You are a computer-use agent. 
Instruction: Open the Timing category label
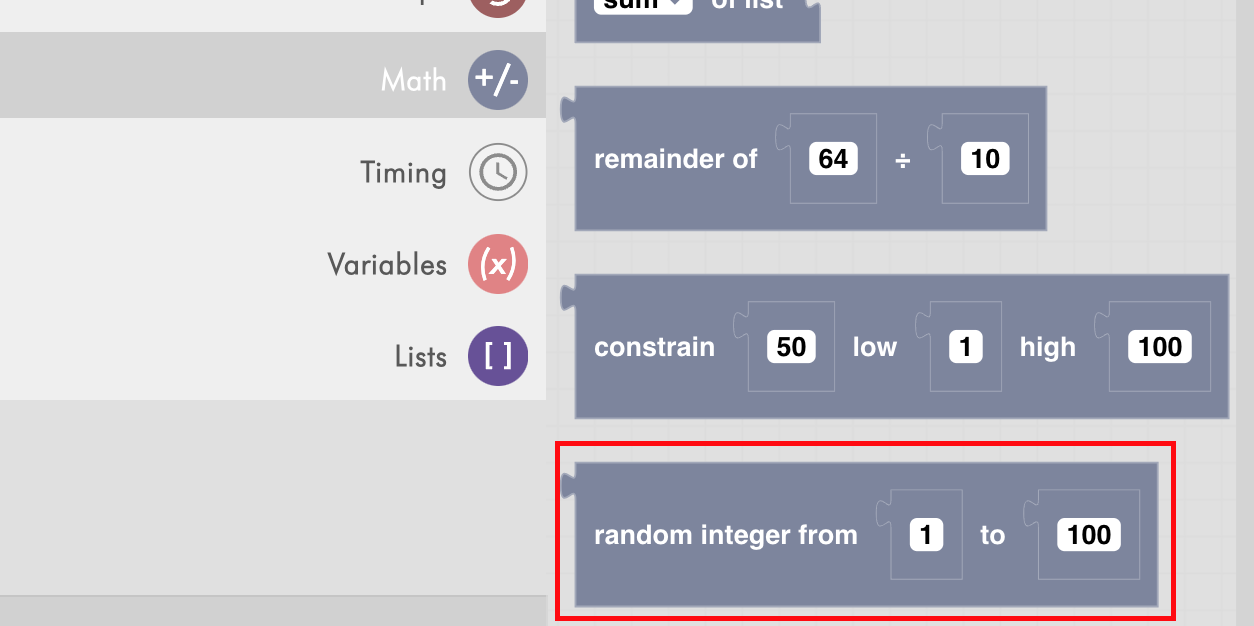403,173
